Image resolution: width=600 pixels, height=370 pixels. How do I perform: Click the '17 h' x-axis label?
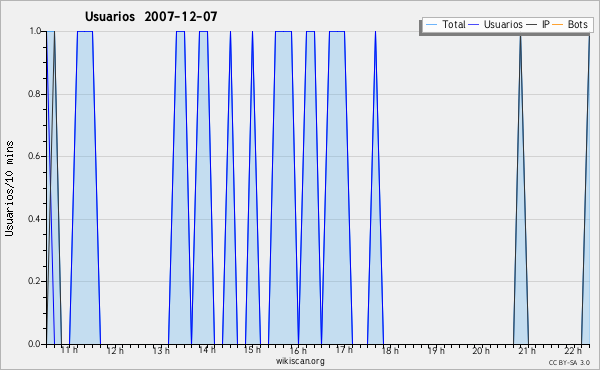click(344, 350)
